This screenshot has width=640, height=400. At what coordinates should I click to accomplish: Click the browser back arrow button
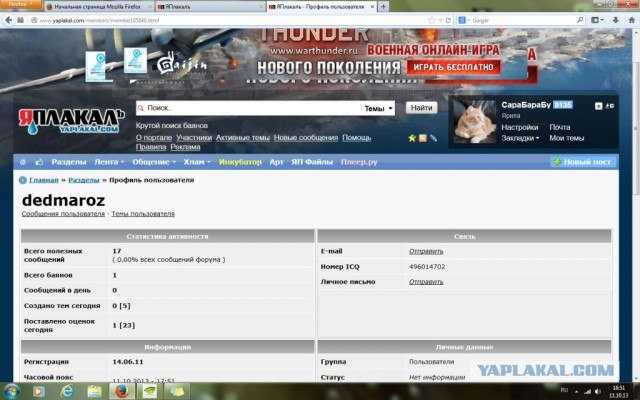(x=8, y=20)
